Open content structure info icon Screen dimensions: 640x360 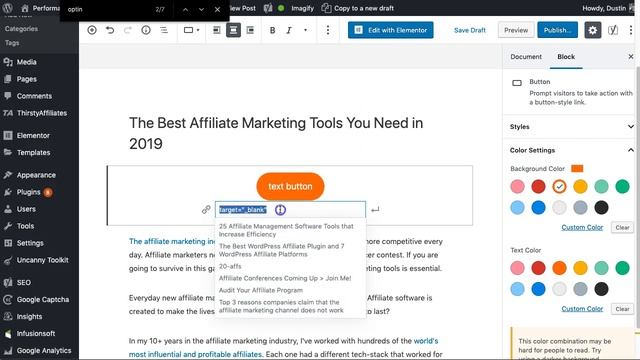[146, 30]
